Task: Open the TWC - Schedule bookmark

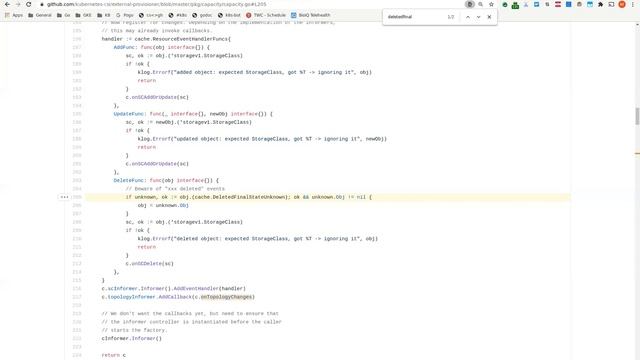Action: [265, 15]
